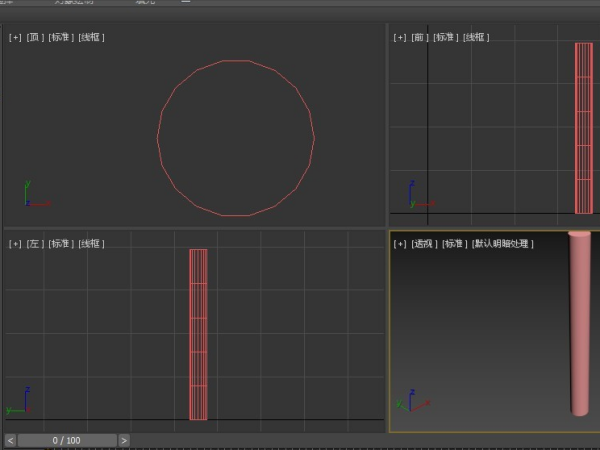
Task: Click the [左] view label in Left viewport
Action: click(x=35, y=244)
